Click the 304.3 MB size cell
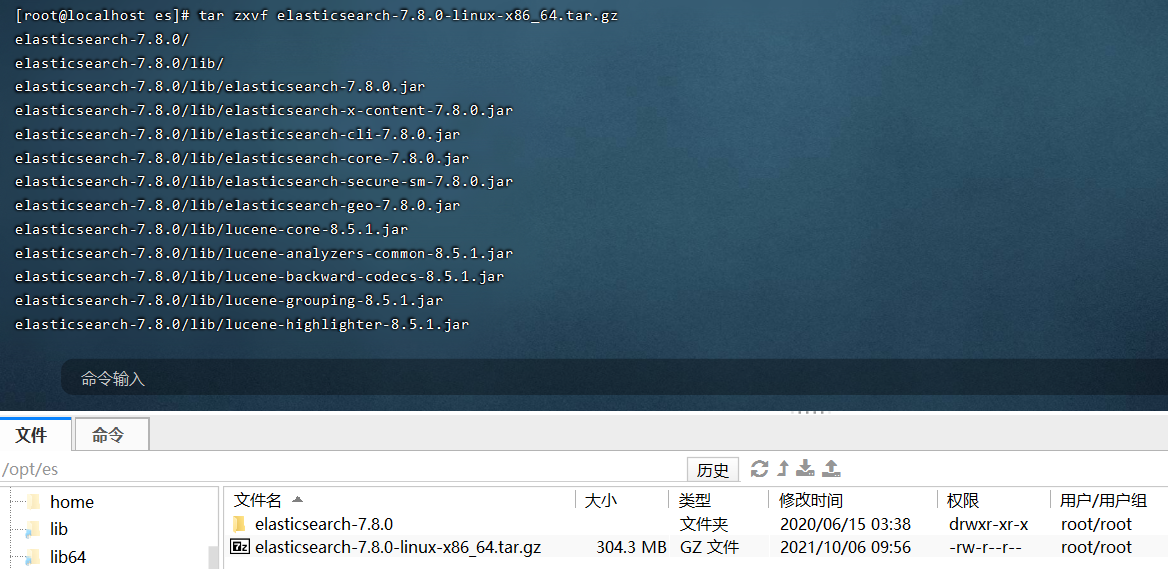This screenshot has width=1168, height=569. pos(631,547)
